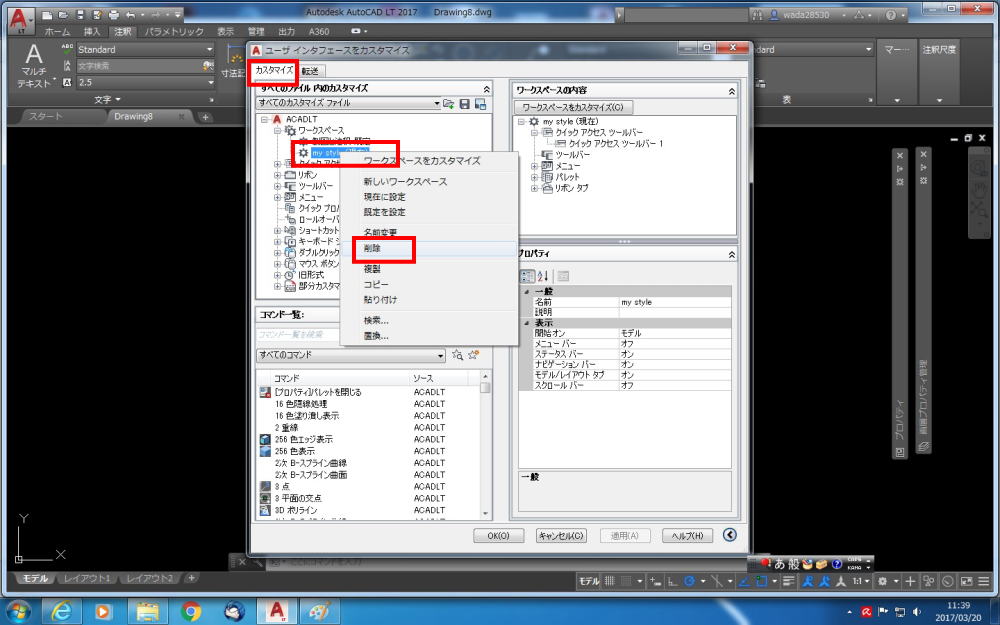The width and height of the screenshot is (1000, 625).
Task: Click the ワークスペースをカスタマイズ(C) button
Action: click(x=573, y=107)
